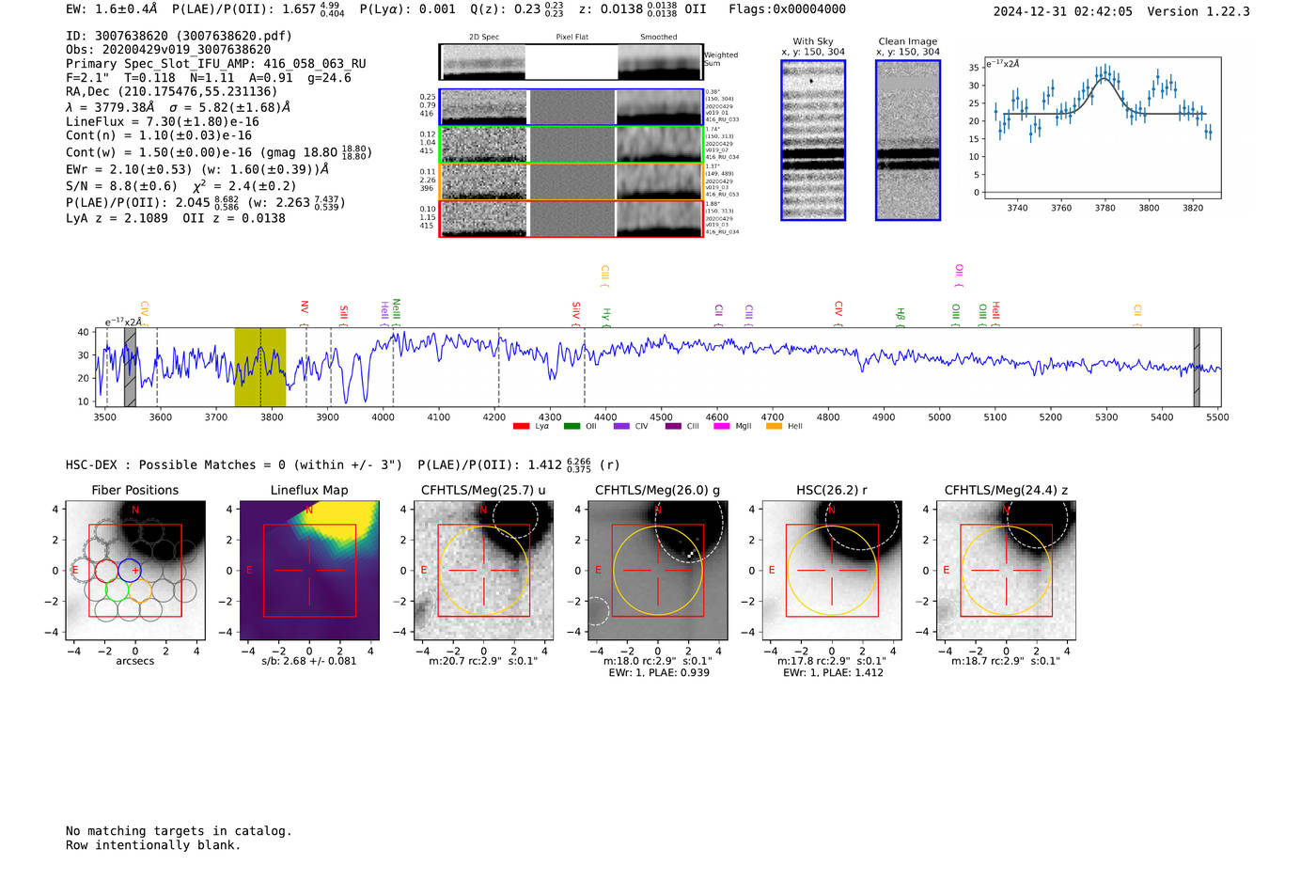Screen dimensions: 1316x896
Task: Click the 'Row intentionally blank.' text
Action: (153, 845)
